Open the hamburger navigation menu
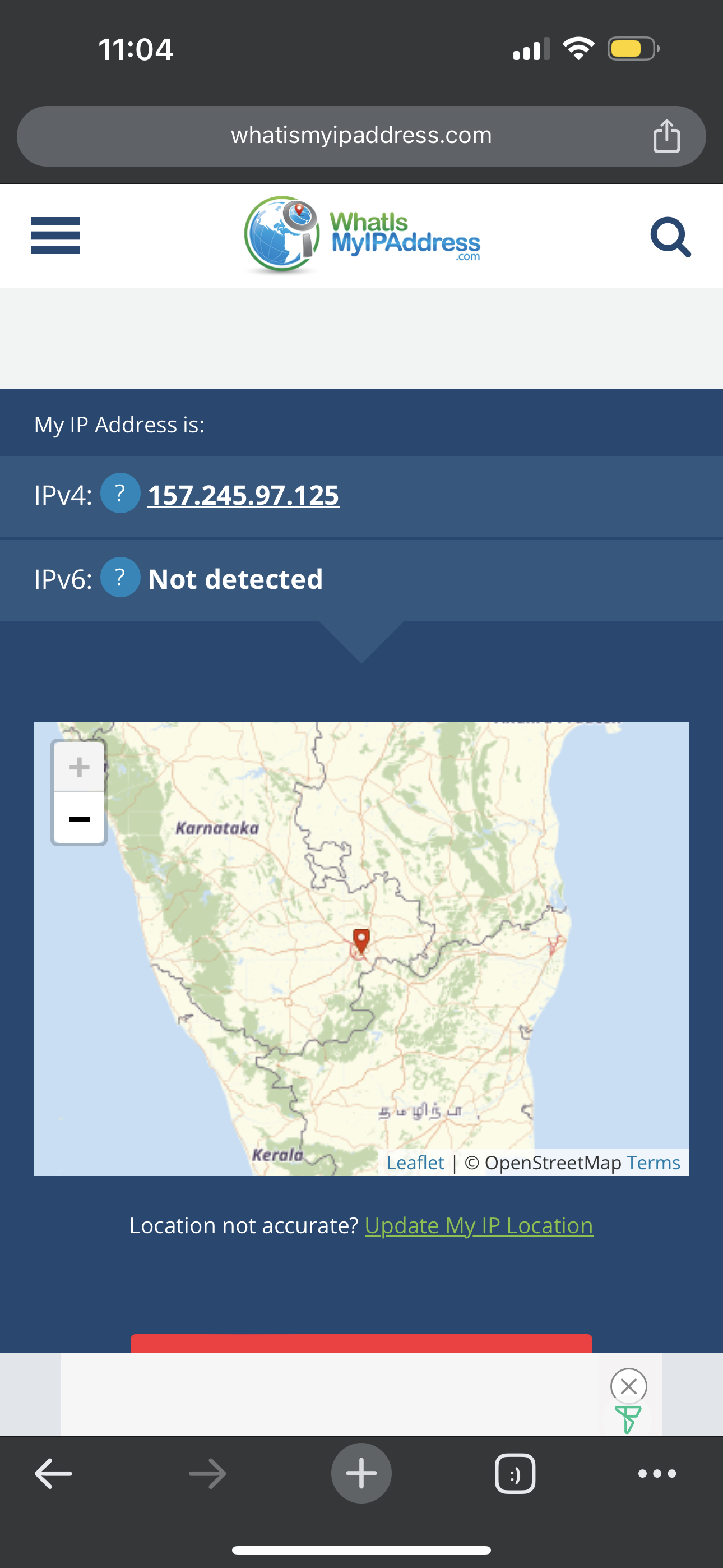This screenshot has width=723, height=1568. (55, 236)
